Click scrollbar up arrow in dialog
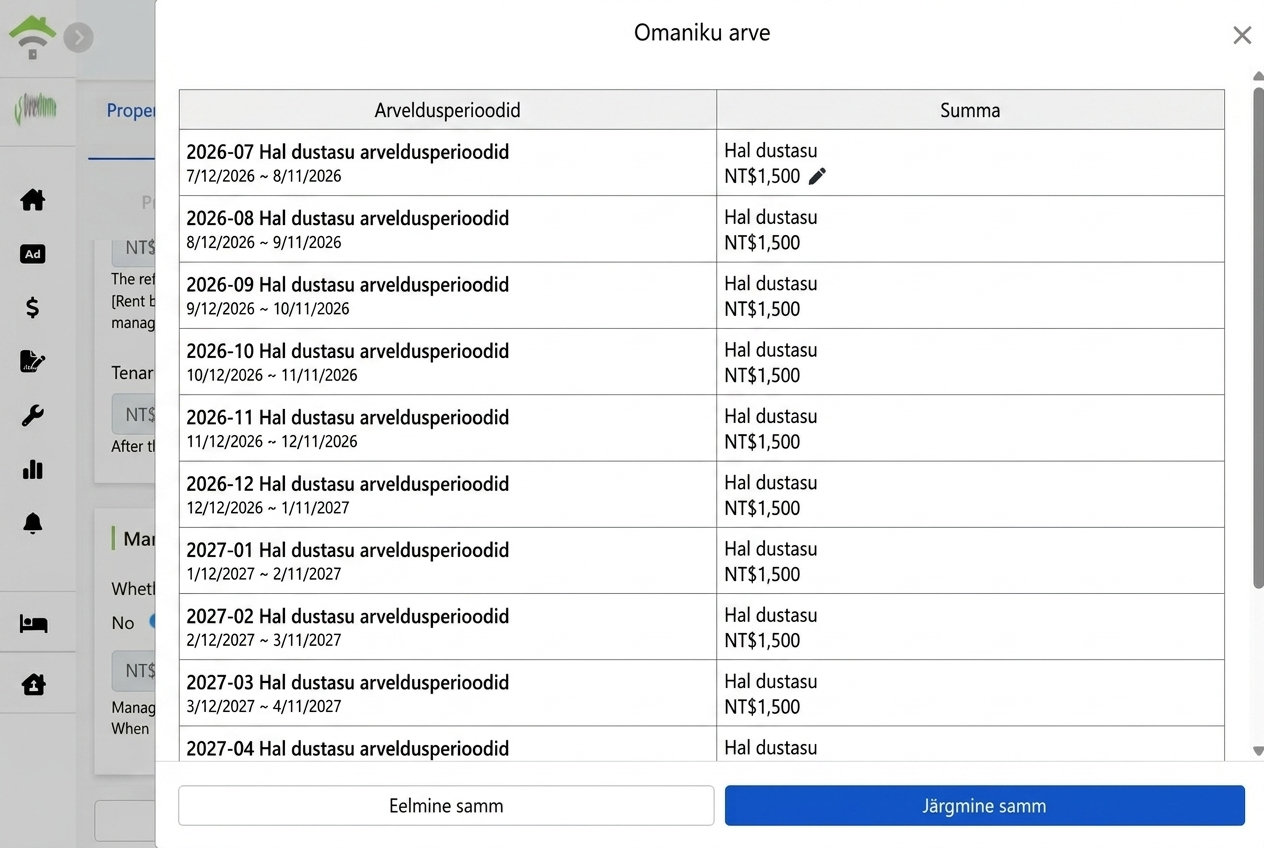Viewport: 1264px width, 848px height. (1258, 76)
